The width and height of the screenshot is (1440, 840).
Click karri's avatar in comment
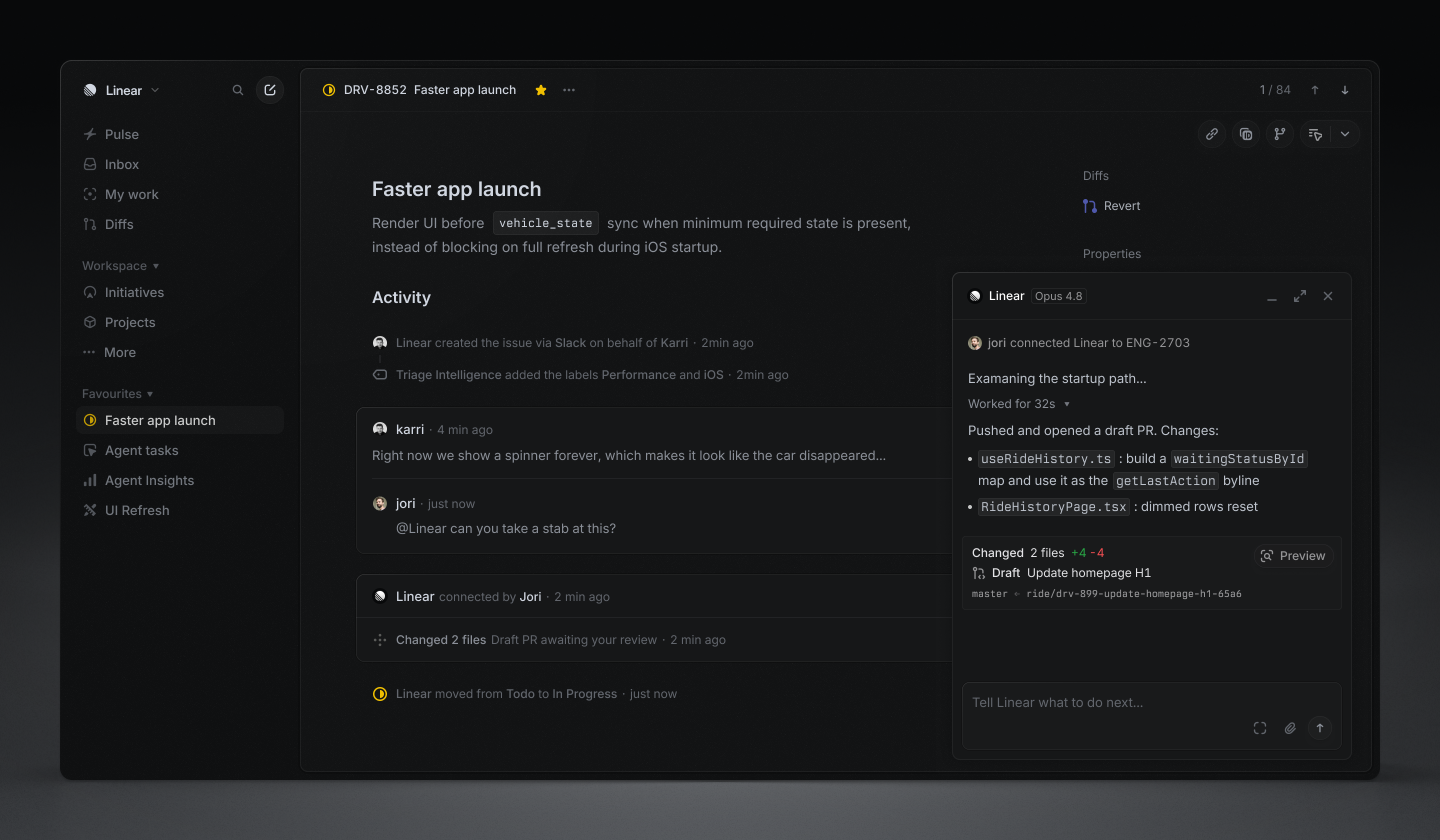[x=380, y=429]
